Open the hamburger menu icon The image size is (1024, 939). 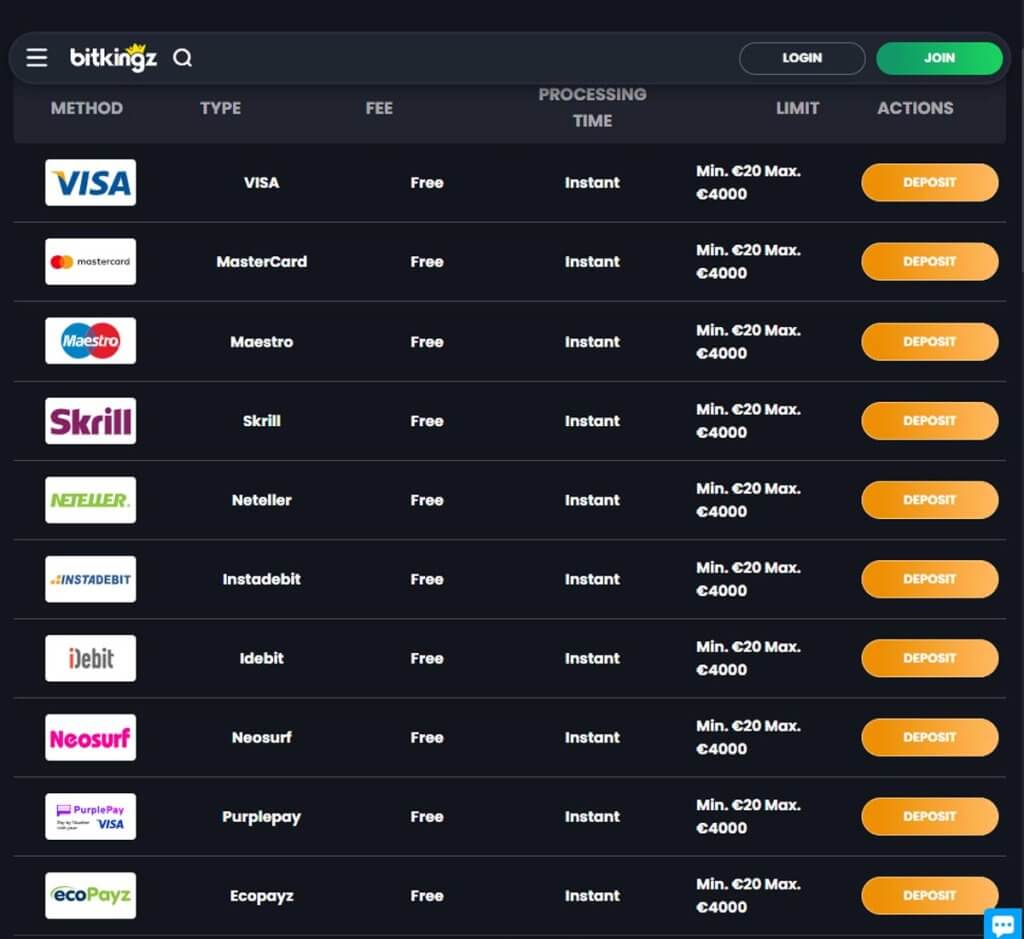pyautogui.click(x=37, y=57)
